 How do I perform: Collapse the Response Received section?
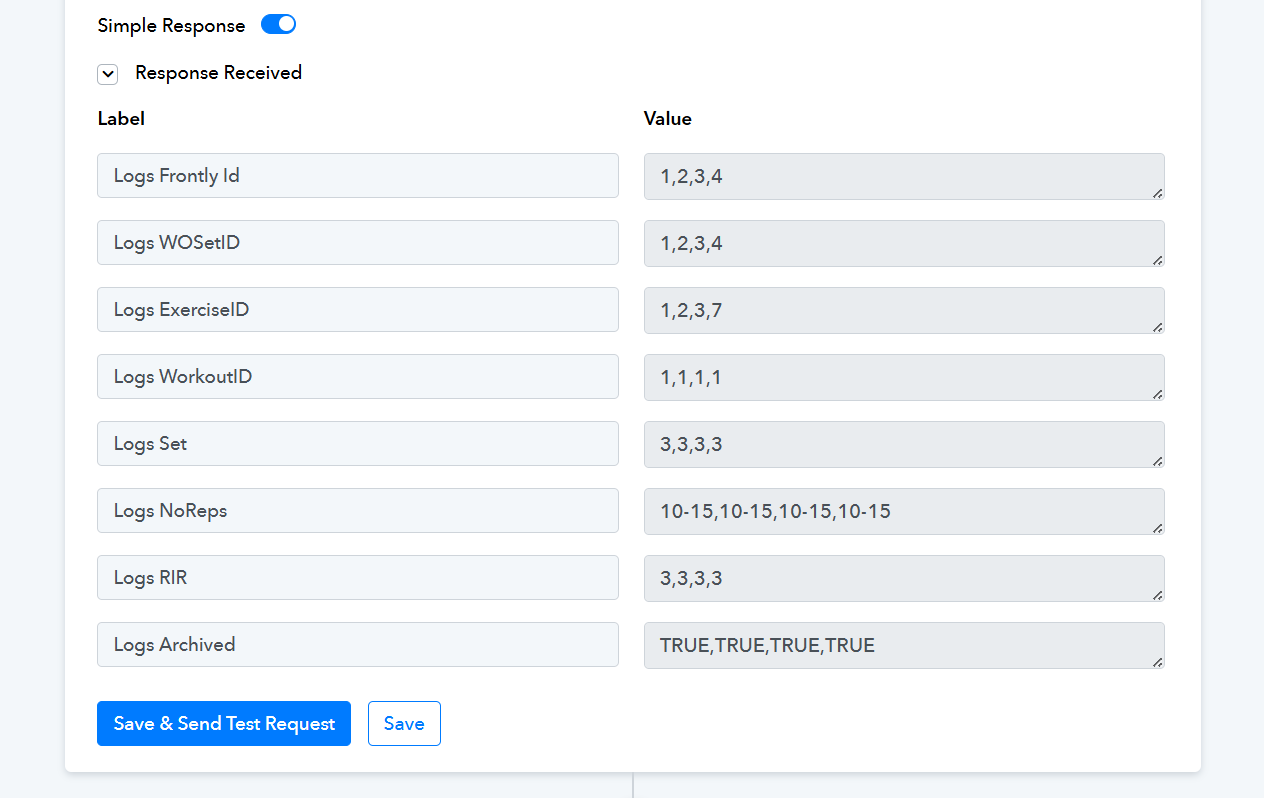pyautogui.click(x=108, y=74)
